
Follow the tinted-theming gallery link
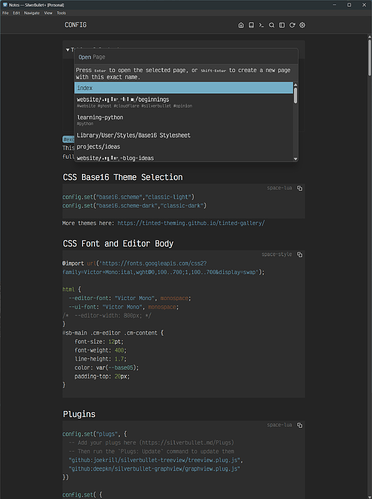tap(191, 223)
